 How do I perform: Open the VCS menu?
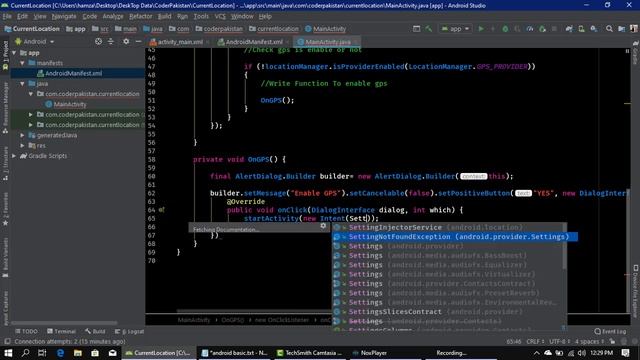pyautogui.click(x=220, y=16)
